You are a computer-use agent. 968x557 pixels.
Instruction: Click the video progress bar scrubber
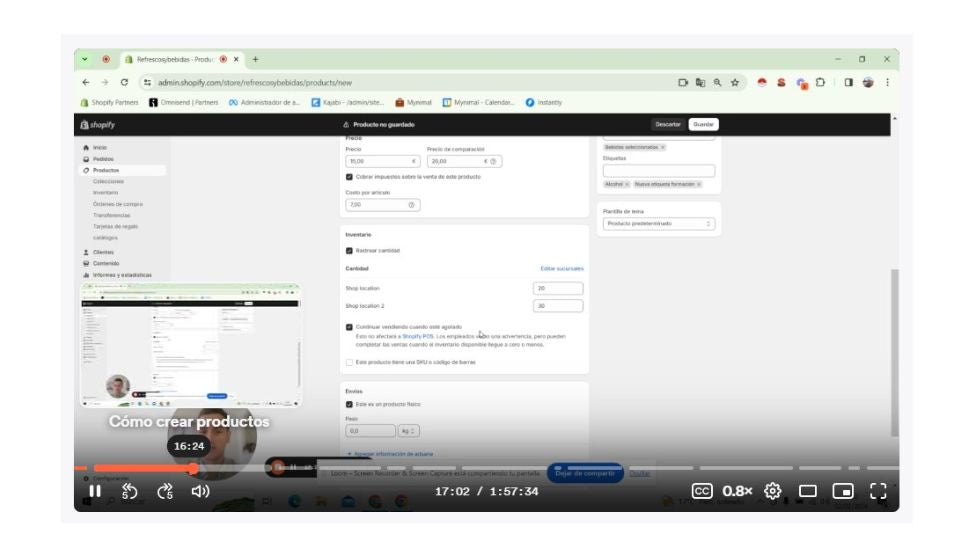pyautogui.click(x=193, y=468)
